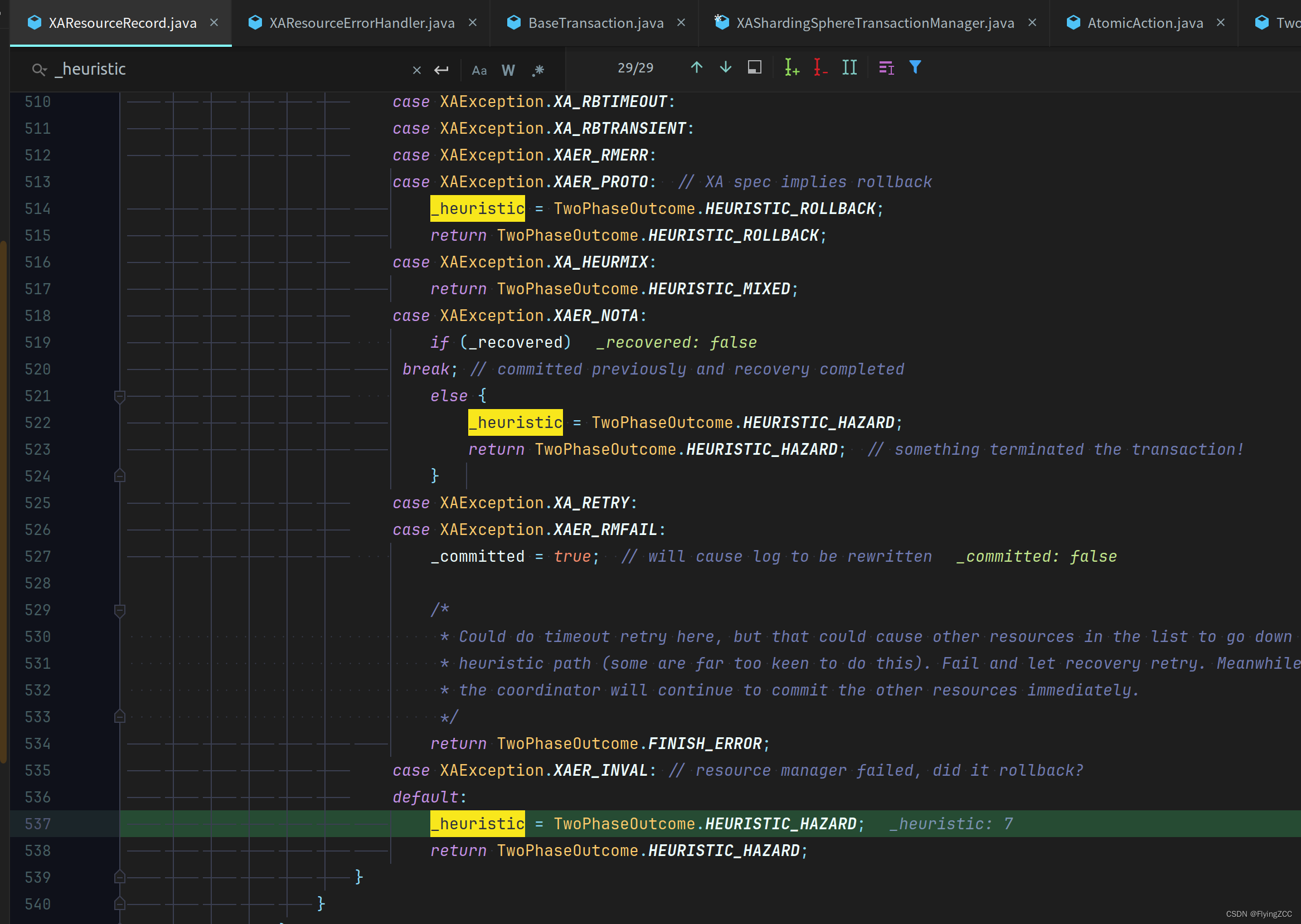Screen dimensions: 1301x924
Task: Click fold end marker at line 524
Action: pyautogui.click(x=119, y=476)
